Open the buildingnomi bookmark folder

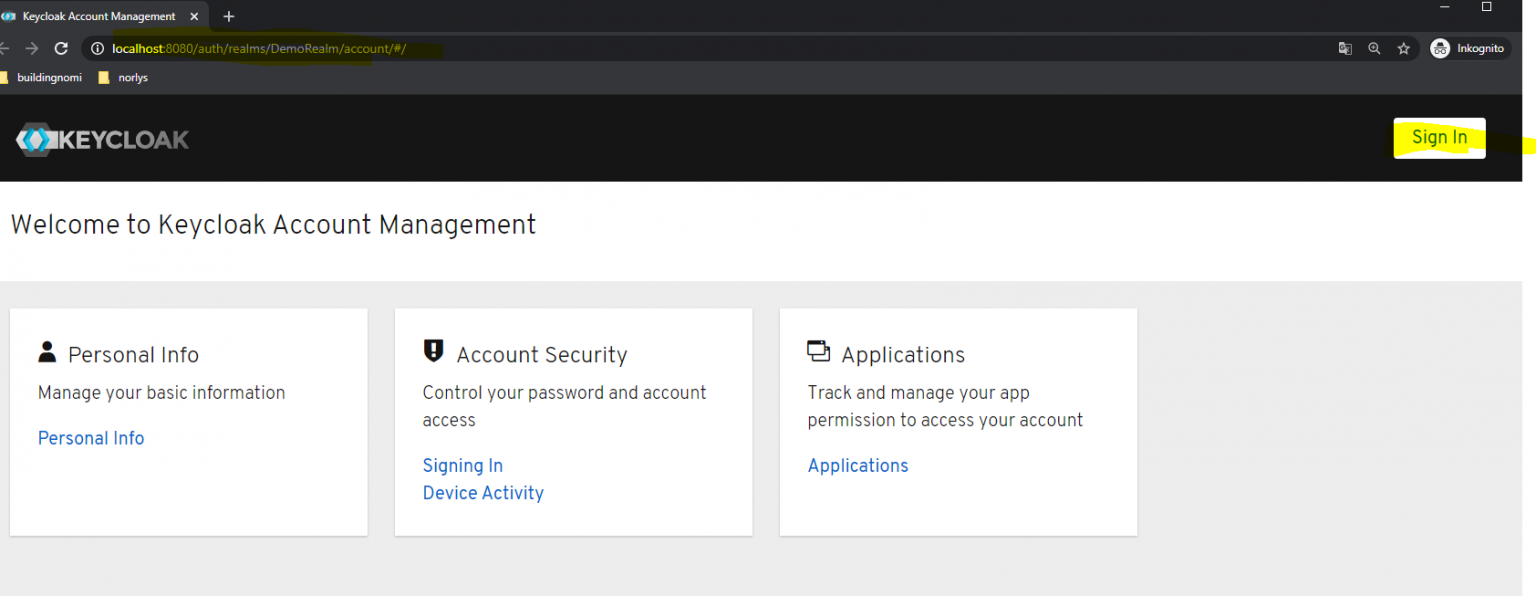41,77
